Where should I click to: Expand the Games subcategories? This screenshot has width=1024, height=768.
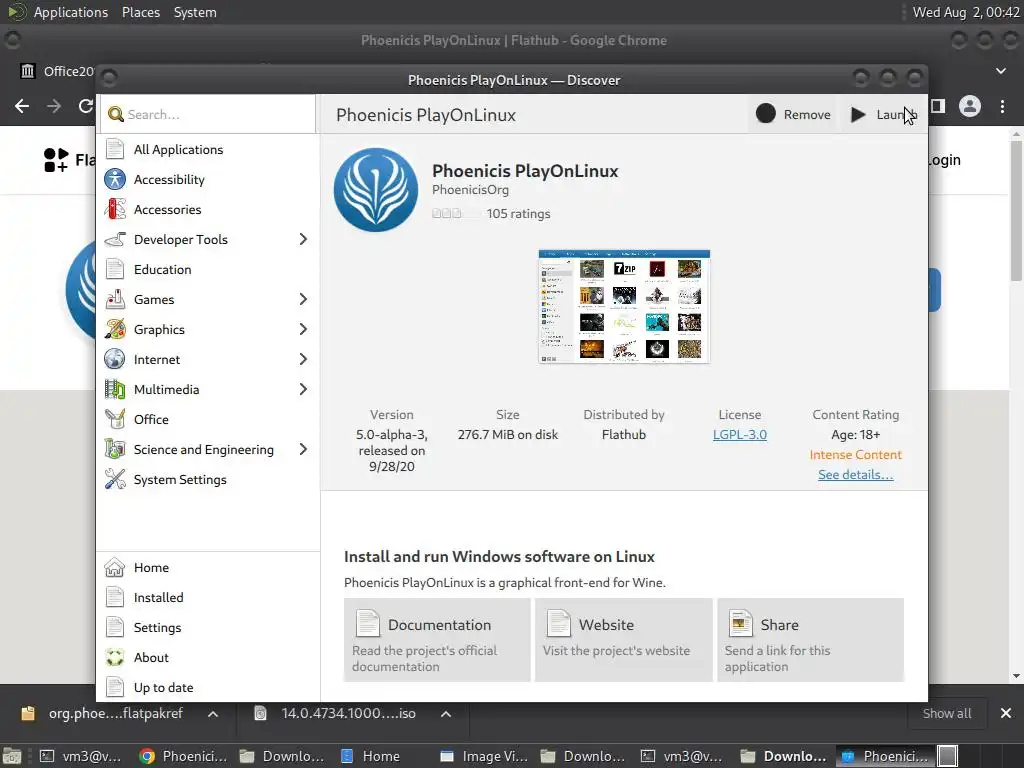(x=303, y=299)
